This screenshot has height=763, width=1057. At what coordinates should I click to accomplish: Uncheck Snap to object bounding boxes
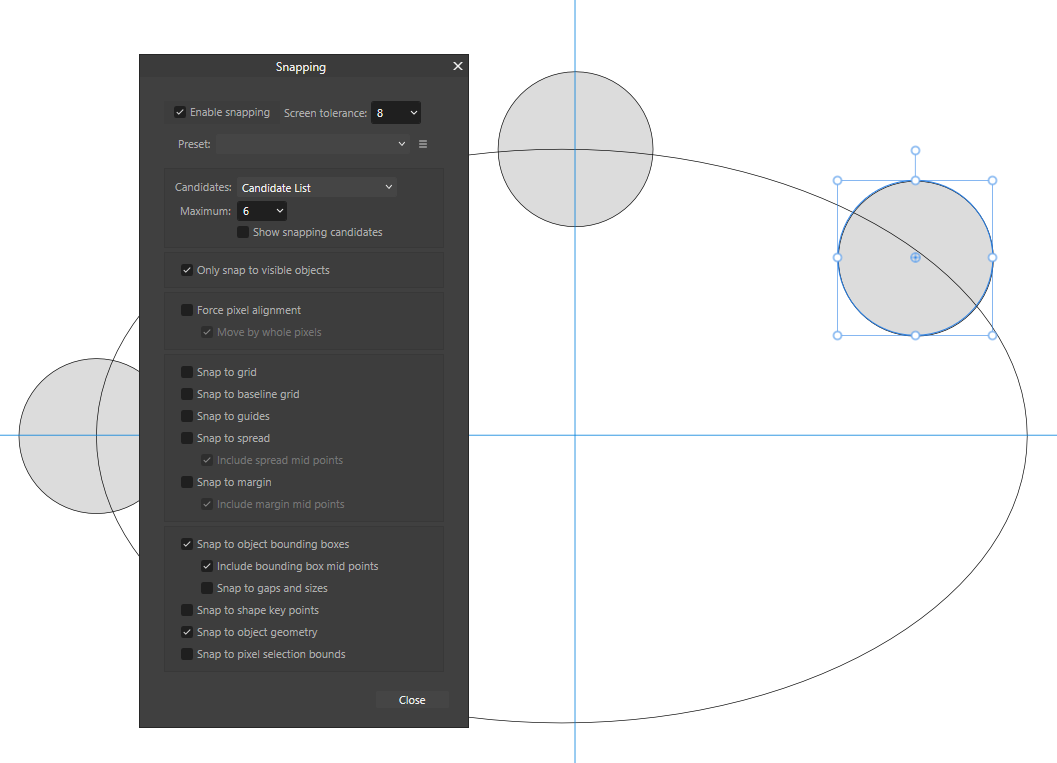[187, 543]
